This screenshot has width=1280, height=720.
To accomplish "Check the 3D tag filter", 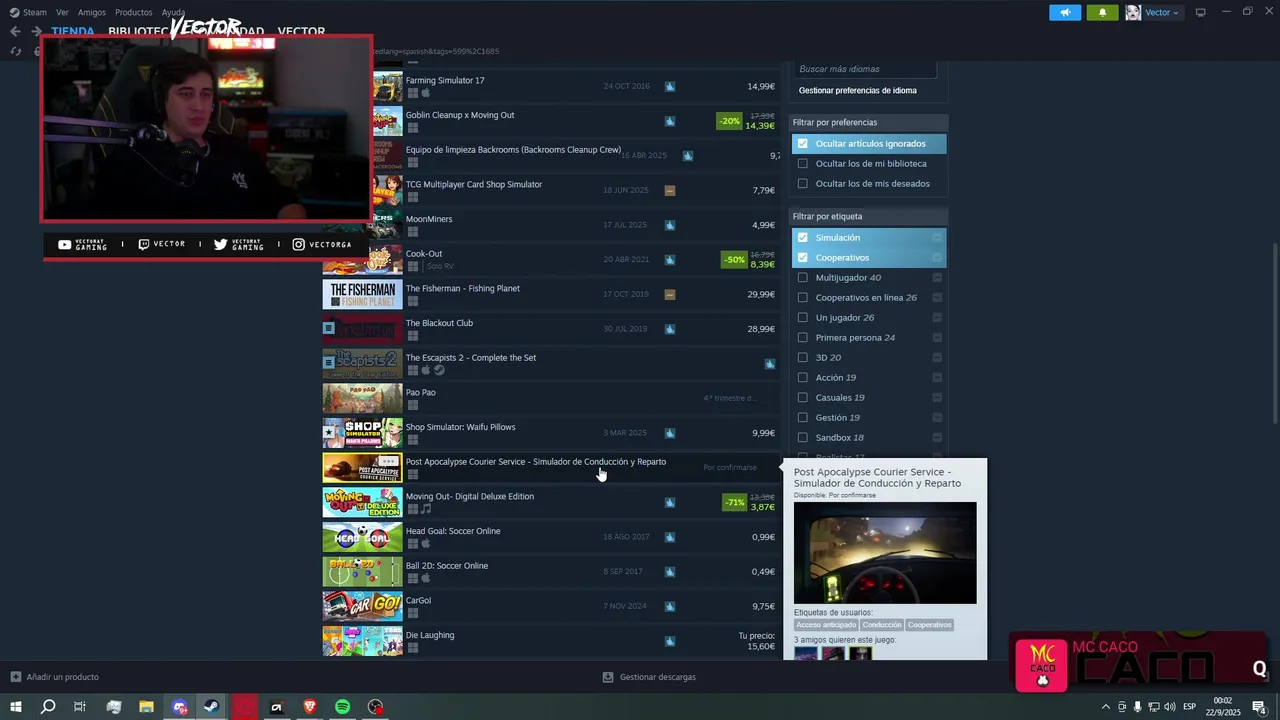I will coord(802,358).
